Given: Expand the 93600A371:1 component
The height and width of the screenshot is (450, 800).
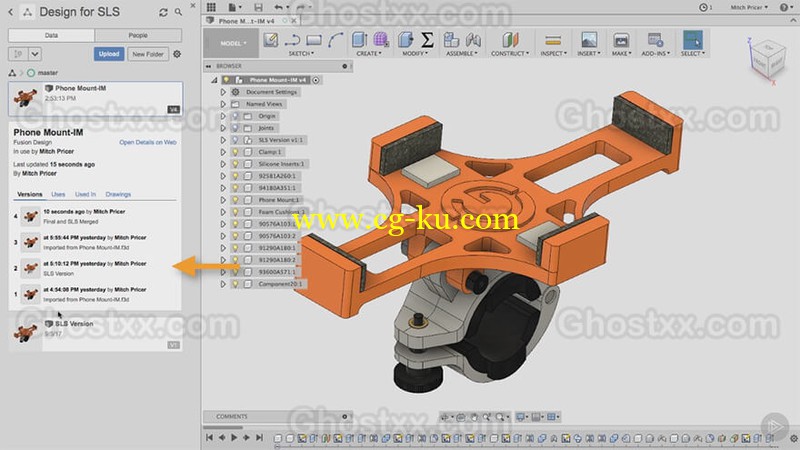Looking at the screenshot, I should point(223,272).
